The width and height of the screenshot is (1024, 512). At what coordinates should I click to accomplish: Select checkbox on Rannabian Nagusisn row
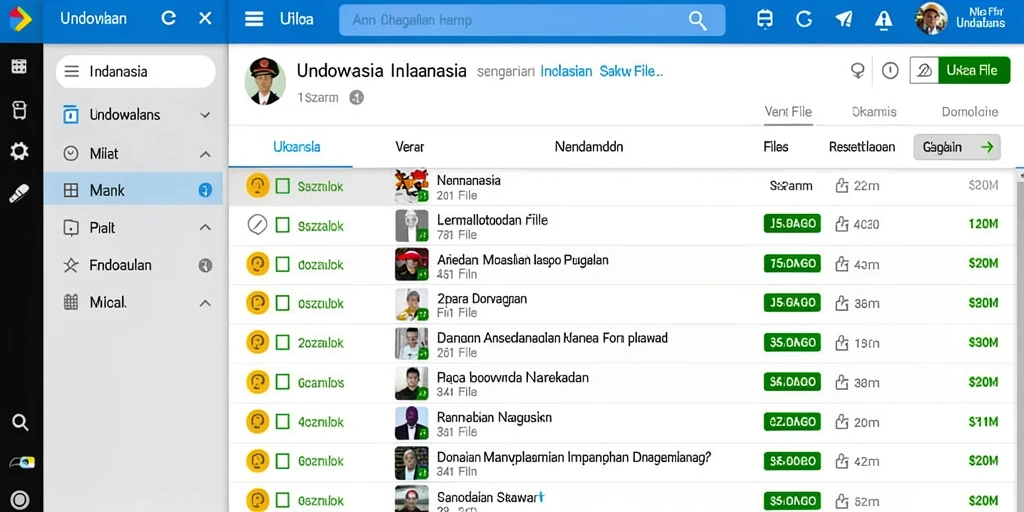282,421
